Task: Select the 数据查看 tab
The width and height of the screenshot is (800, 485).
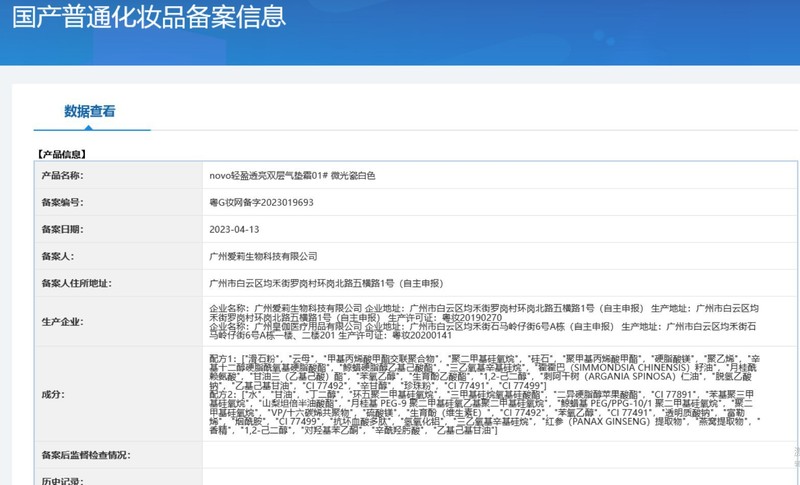Action: 90,111
